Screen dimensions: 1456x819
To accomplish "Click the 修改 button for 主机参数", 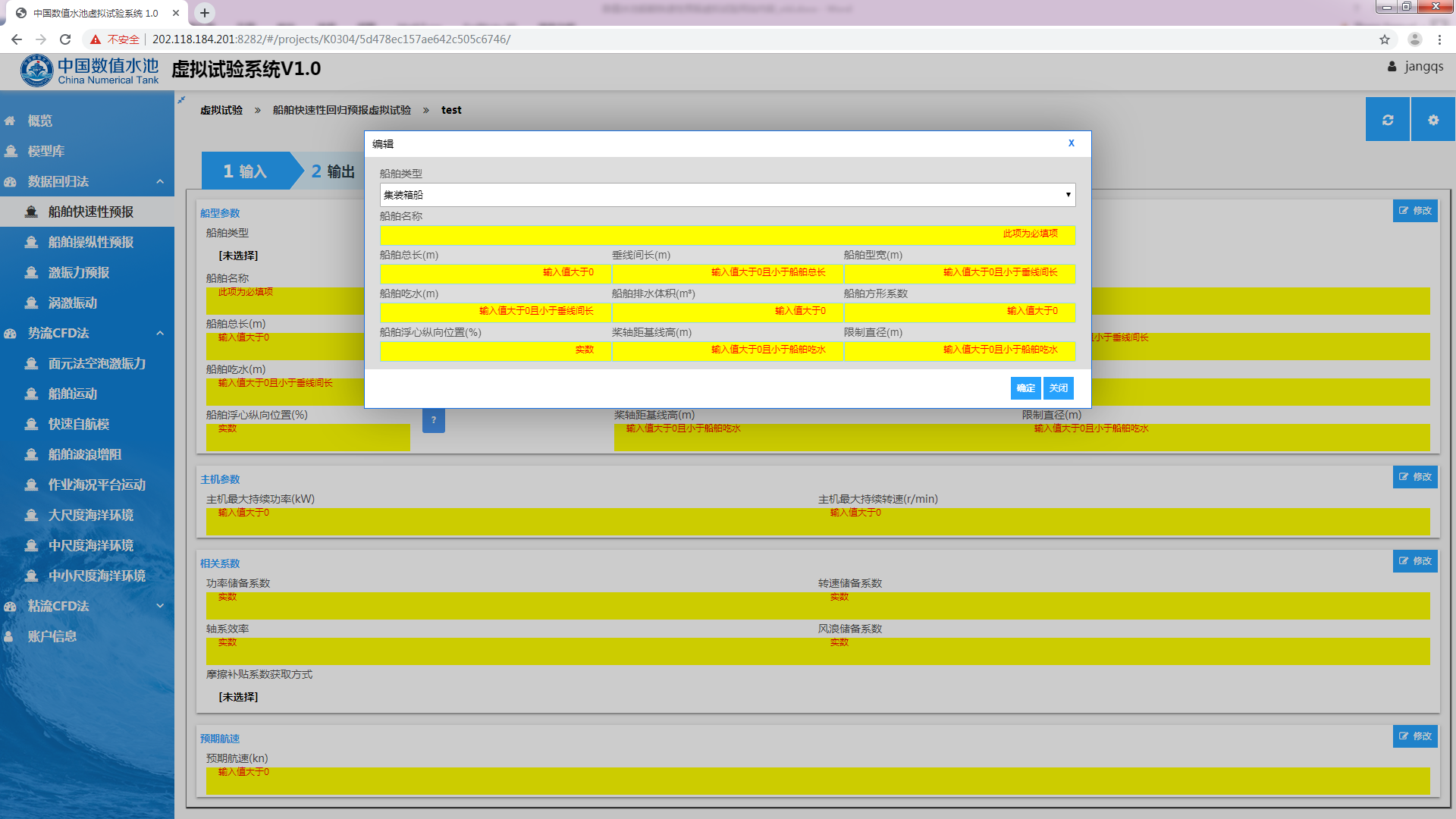I will [x=1415, y=477].
